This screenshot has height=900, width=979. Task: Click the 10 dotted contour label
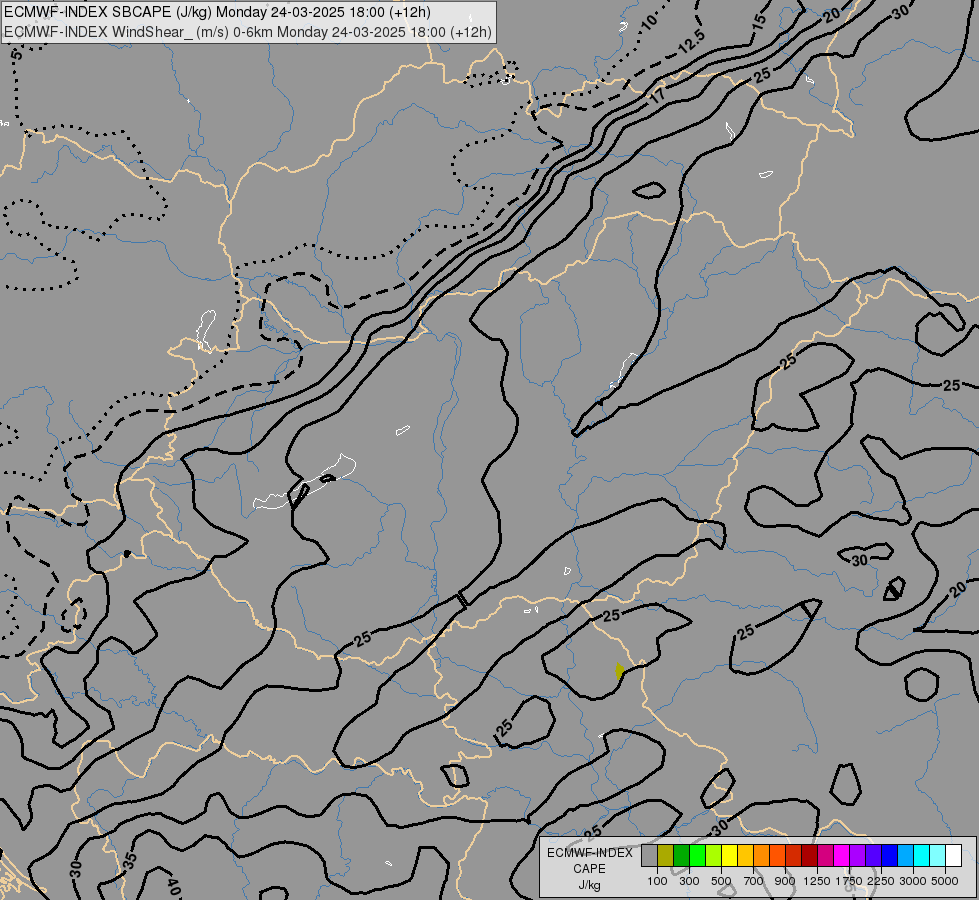tap(649, 21)
